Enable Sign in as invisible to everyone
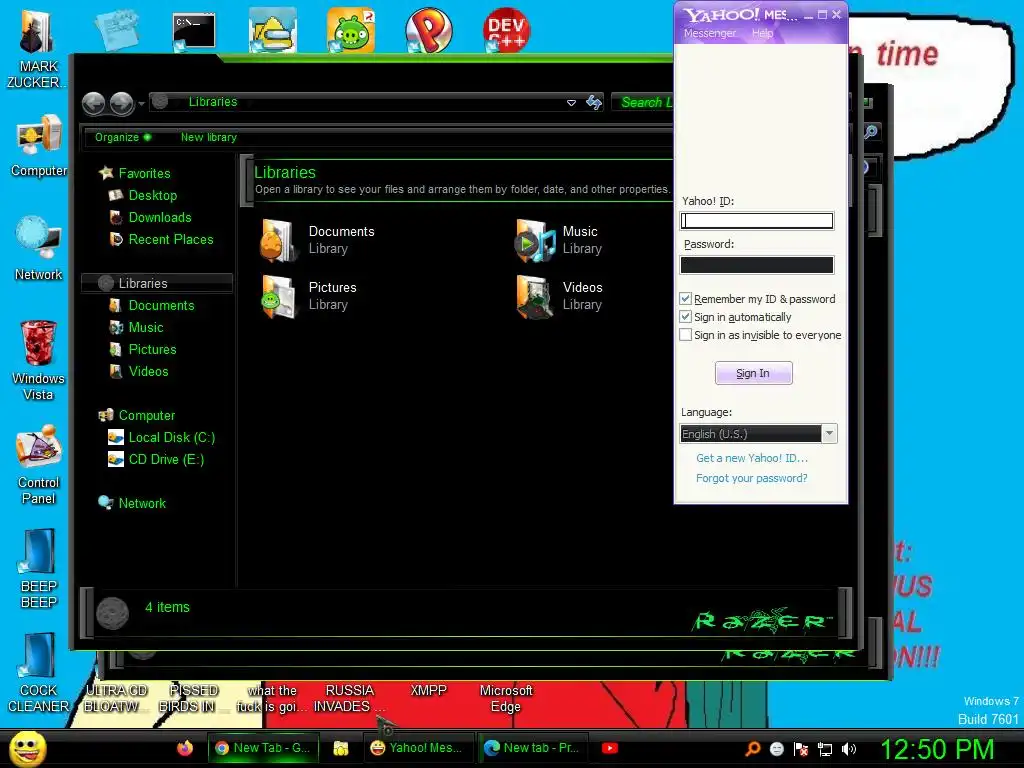1024x768 pixels. click(x=685, y=334)
